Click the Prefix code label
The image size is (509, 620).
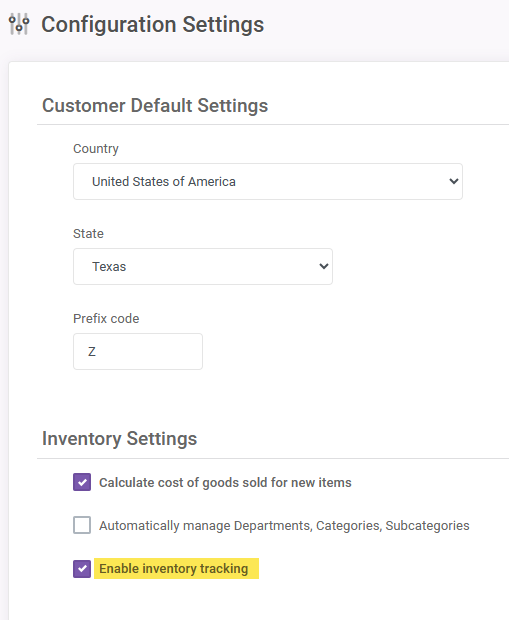pyautogui.click(x=106, y=319)
